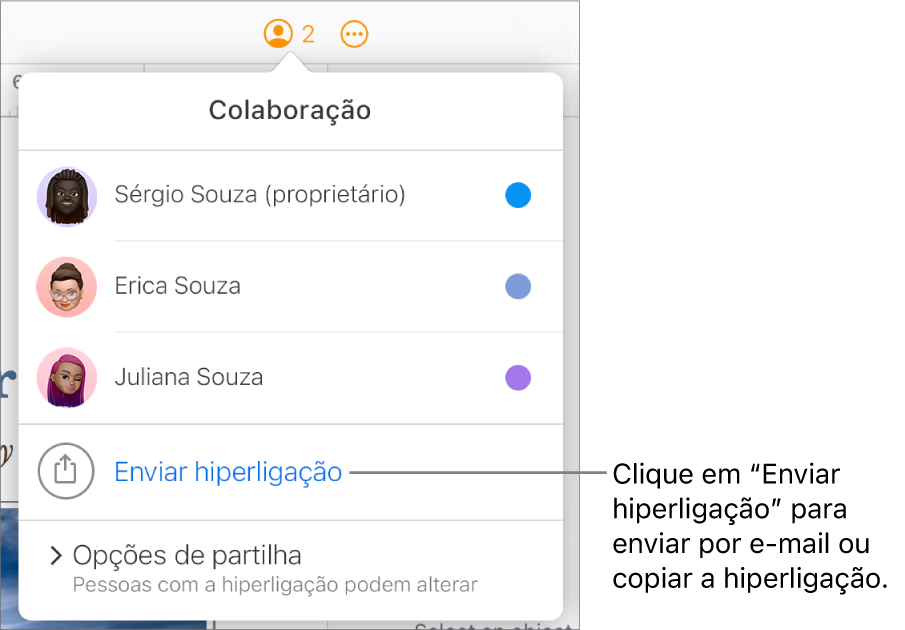Click the participant count badge showing 2
Screen dimensions: 905x630
coord(307,33)
